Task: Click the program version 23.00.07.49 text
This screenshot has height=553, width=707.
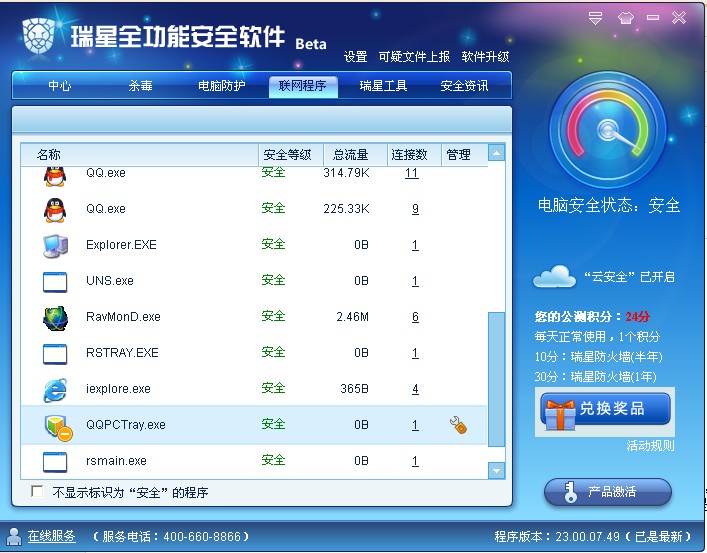Action: [x=587, y=537]
